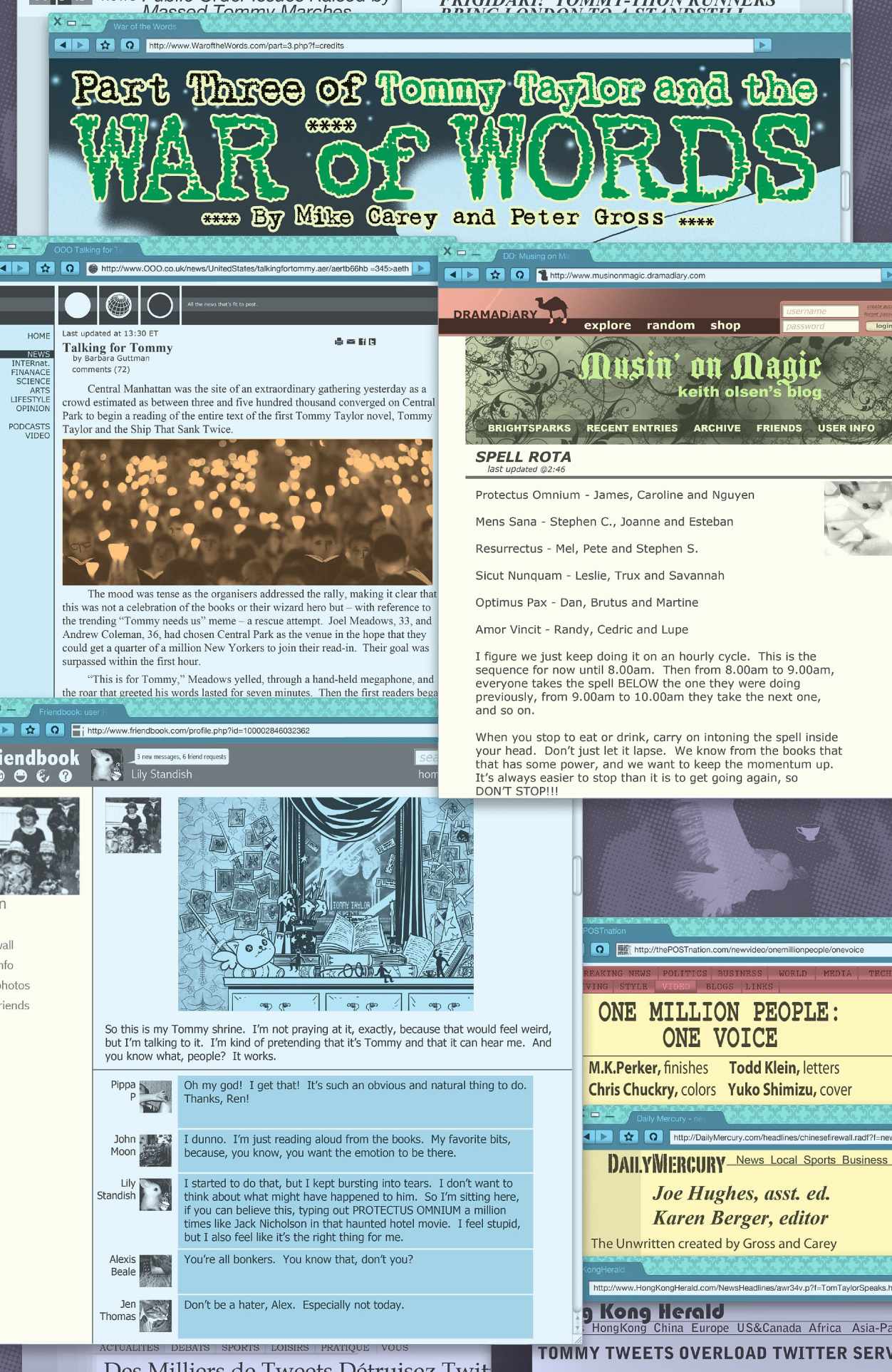
Task: Open ARCHIVE on Keith Olsen's blog
Action: point(717,428)
